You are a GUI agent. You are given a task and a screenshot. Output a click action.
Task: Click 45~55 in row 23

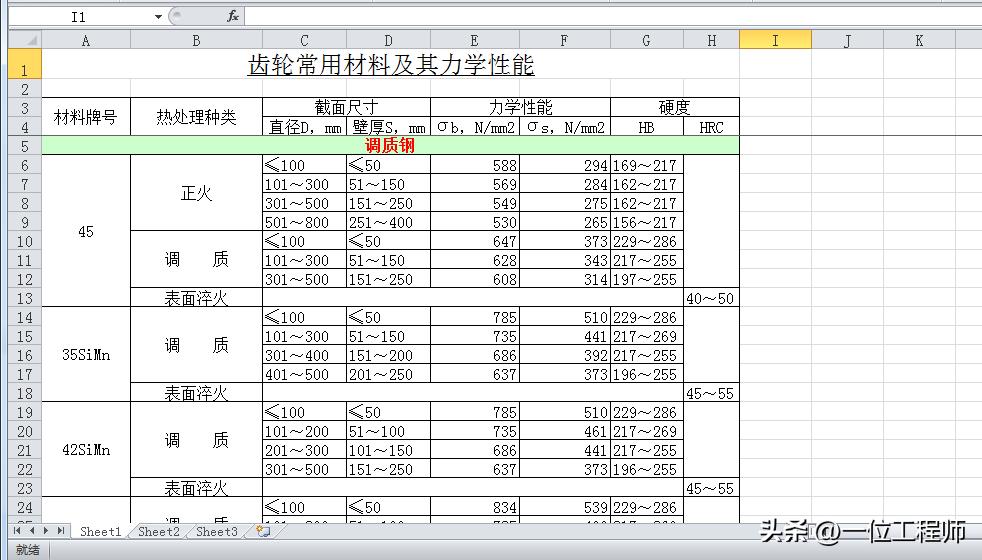[711, 488]
